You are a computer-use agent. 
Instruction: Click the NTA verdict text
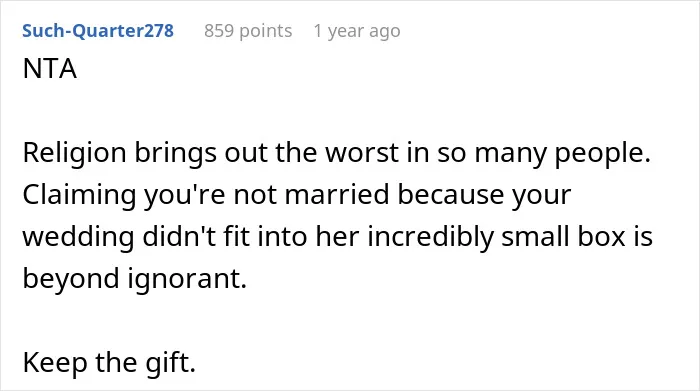tap(50, 69)
